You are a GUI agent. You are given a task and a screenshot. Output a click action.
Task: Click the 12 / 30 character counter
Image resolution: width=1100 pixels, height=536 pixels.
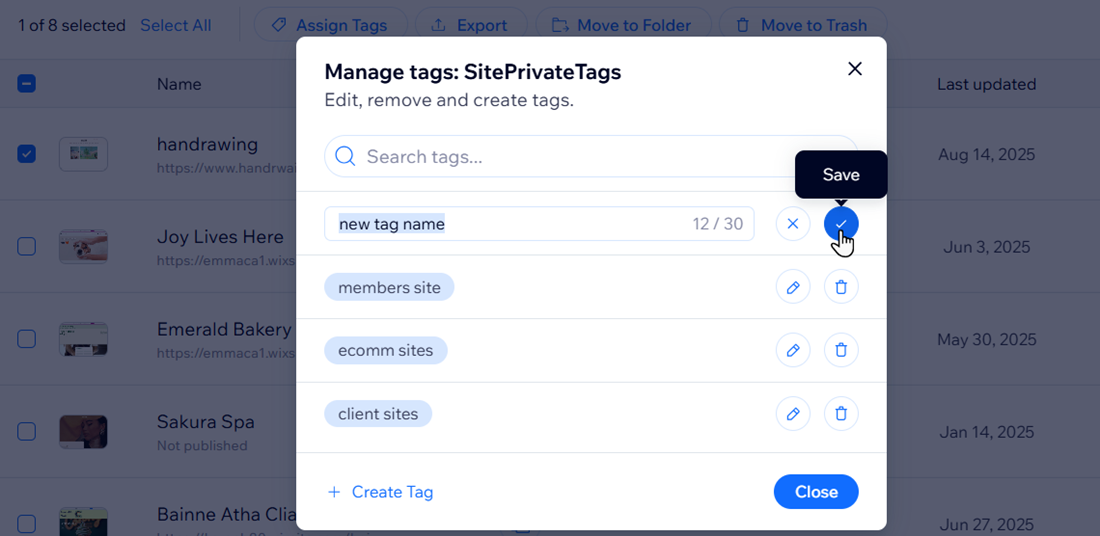pos(718,225)
